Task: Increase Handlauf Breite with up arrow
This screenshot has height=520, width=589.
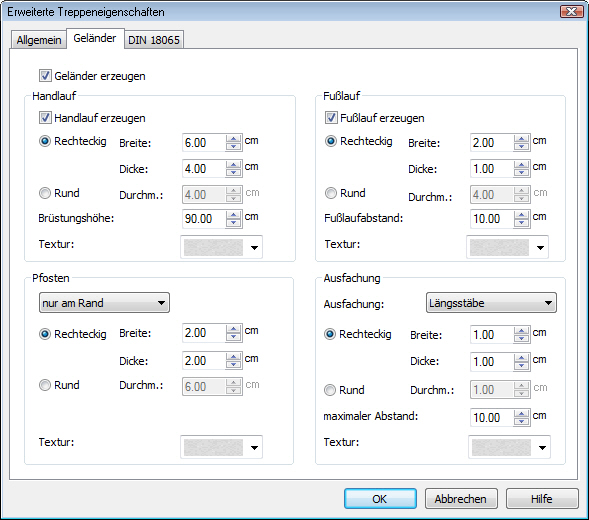Action: click(x=234, y=139)
